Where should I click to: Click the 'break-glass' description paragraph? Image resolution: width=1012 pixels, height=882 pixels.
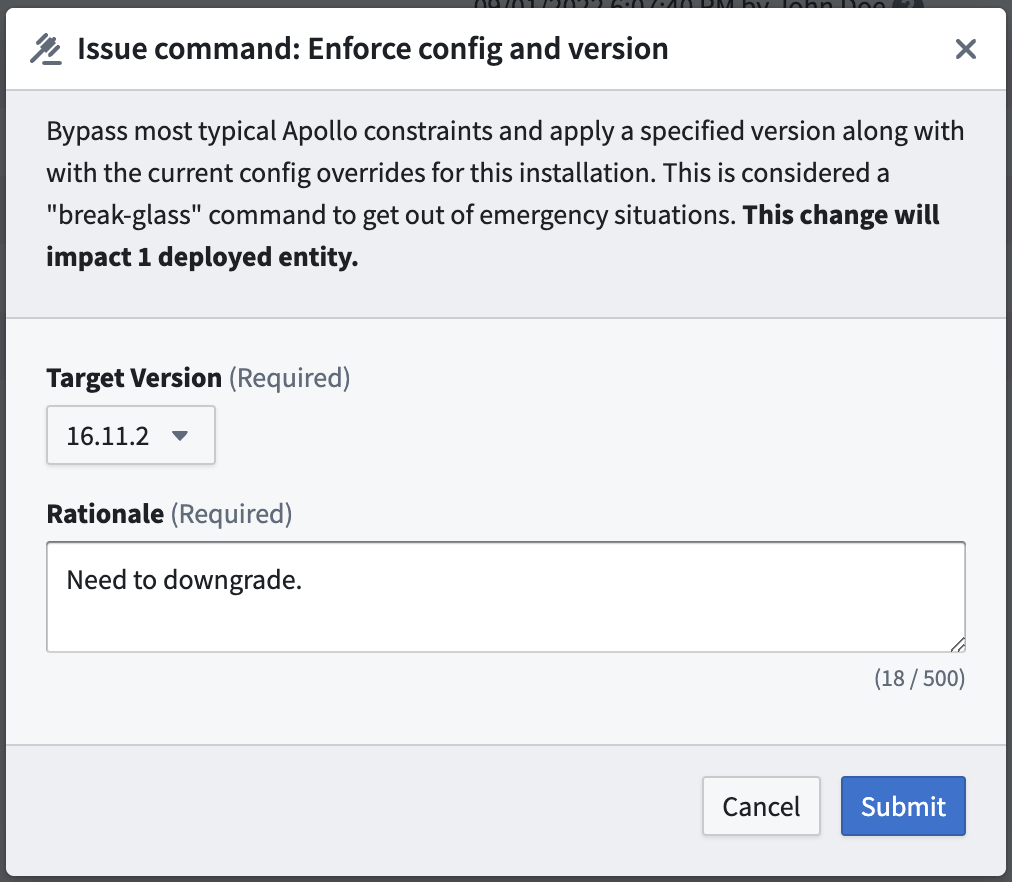click(x=505, y=194)
